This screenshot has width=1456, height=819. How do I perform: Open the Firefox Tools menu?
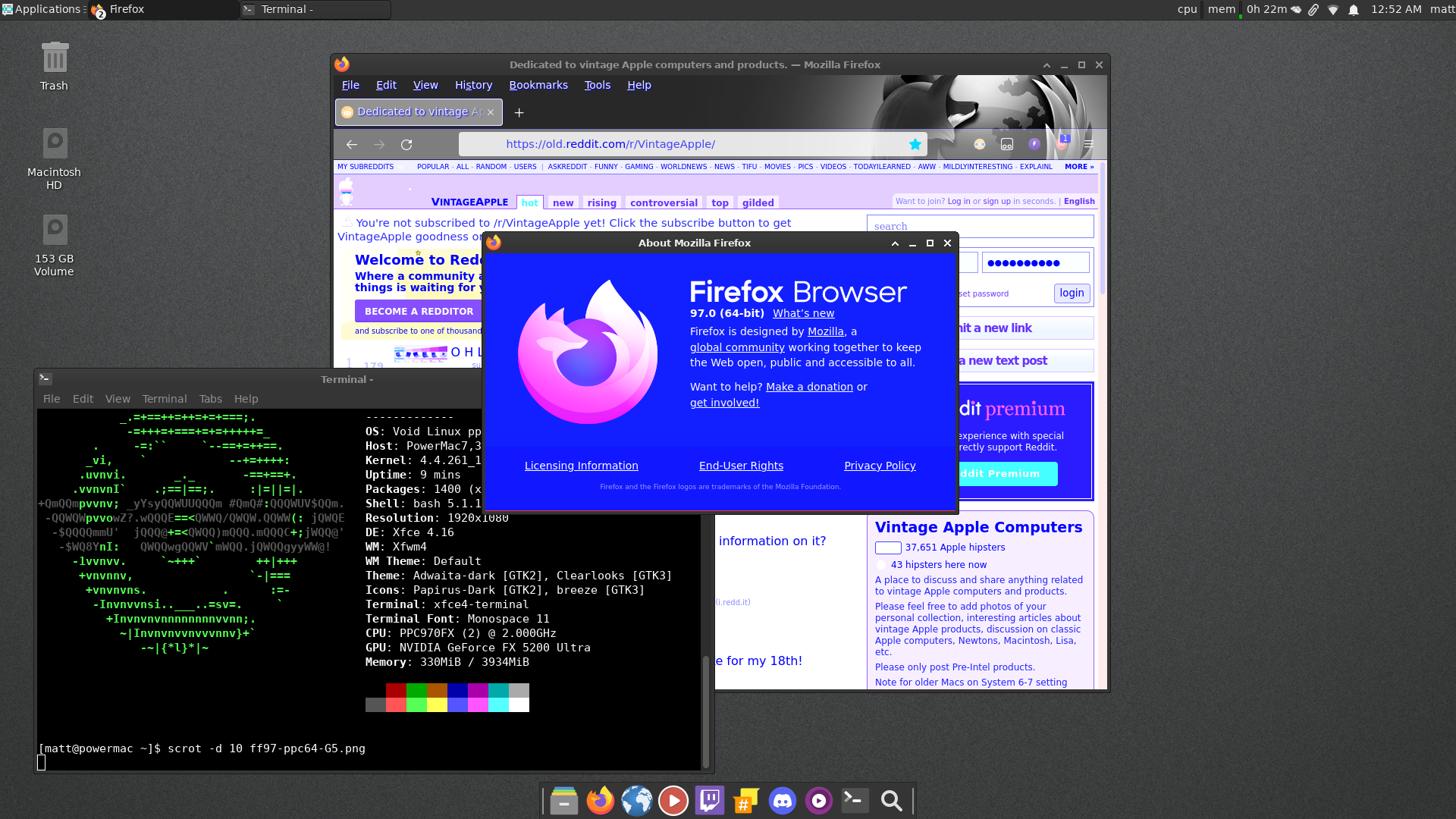598,85
